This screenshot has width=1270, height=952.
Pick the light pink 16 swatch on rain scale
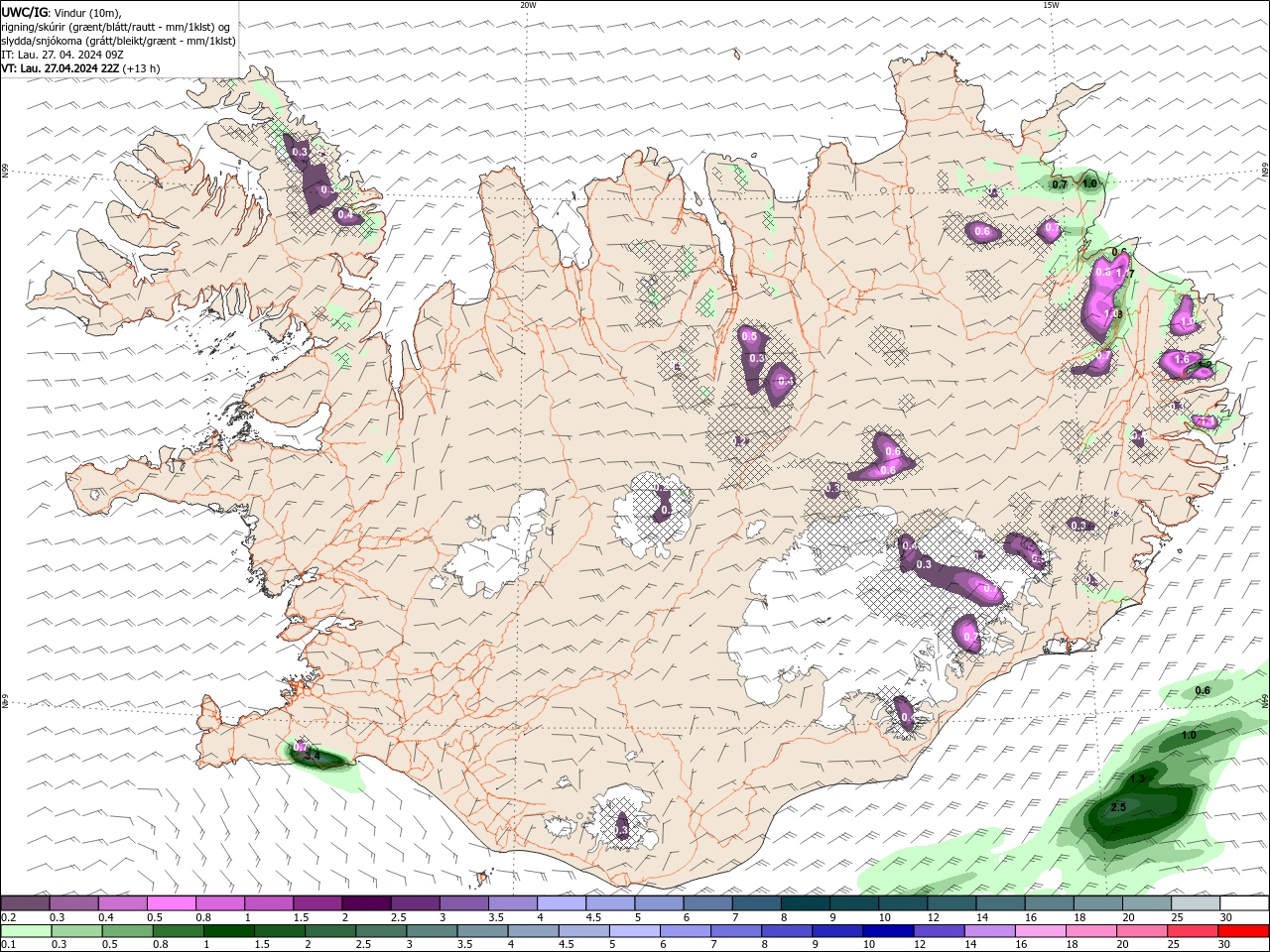click(x=1040, y=931)
